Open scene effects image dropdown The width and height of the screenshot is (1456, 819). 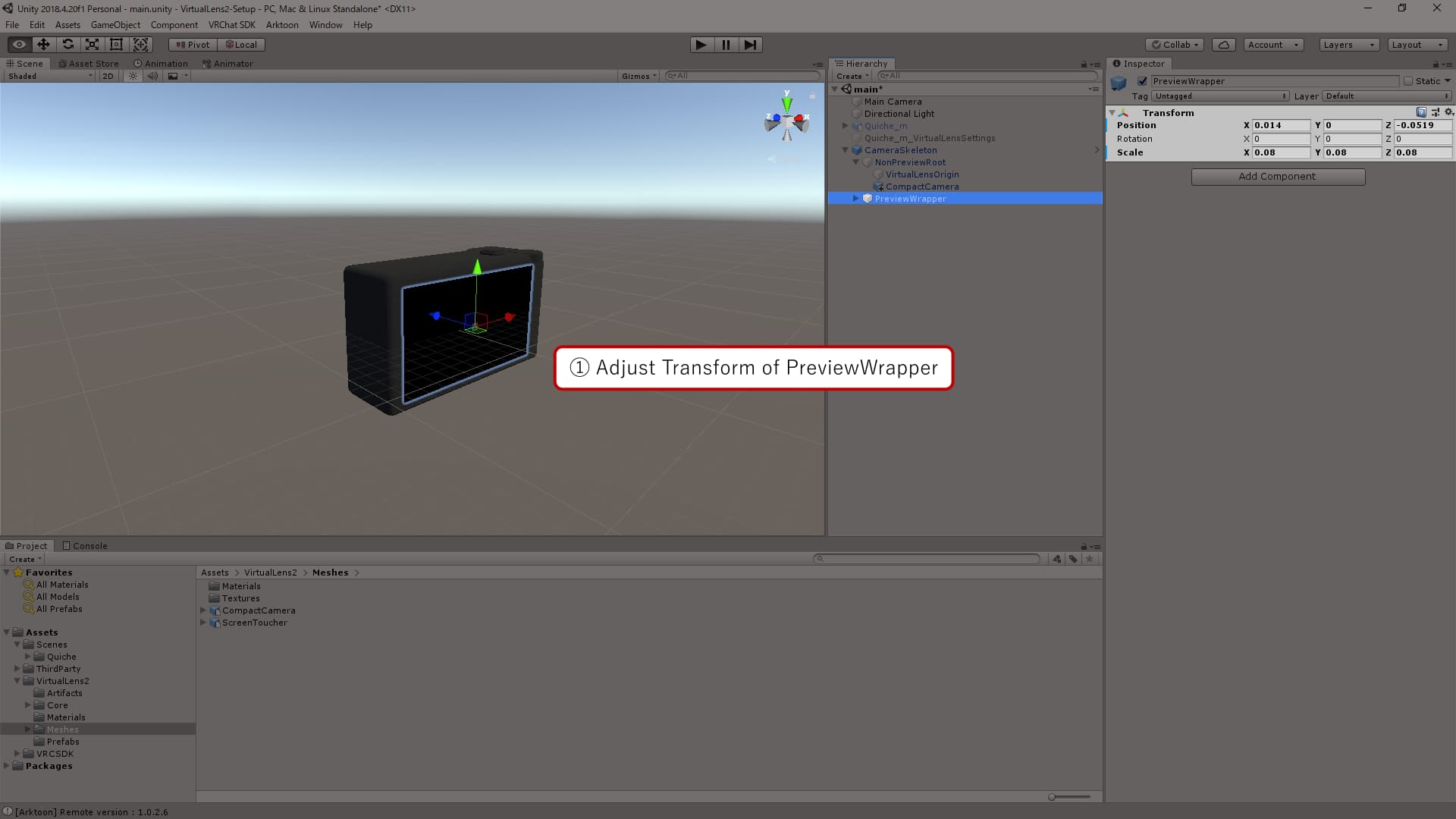(177, 76)
